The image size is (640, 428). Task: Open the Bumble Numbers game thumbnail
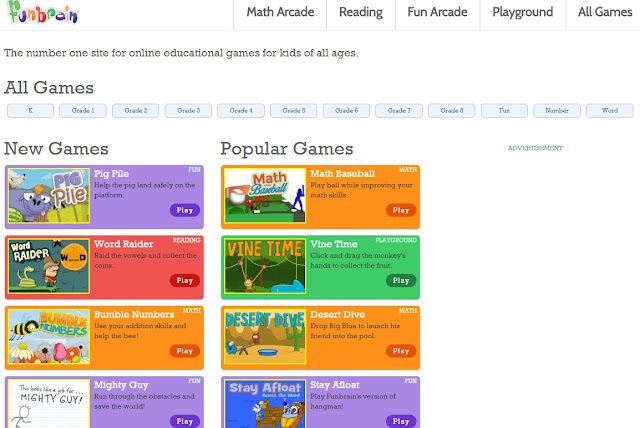coord(49,337)
